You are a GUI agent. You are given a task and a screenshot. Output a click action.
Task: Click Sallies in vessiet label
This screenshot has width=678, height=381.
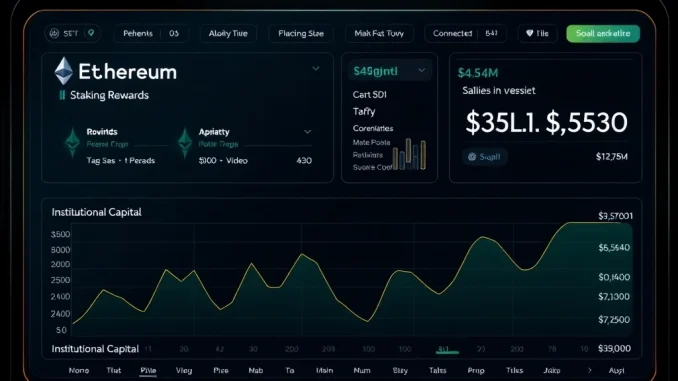499,90
